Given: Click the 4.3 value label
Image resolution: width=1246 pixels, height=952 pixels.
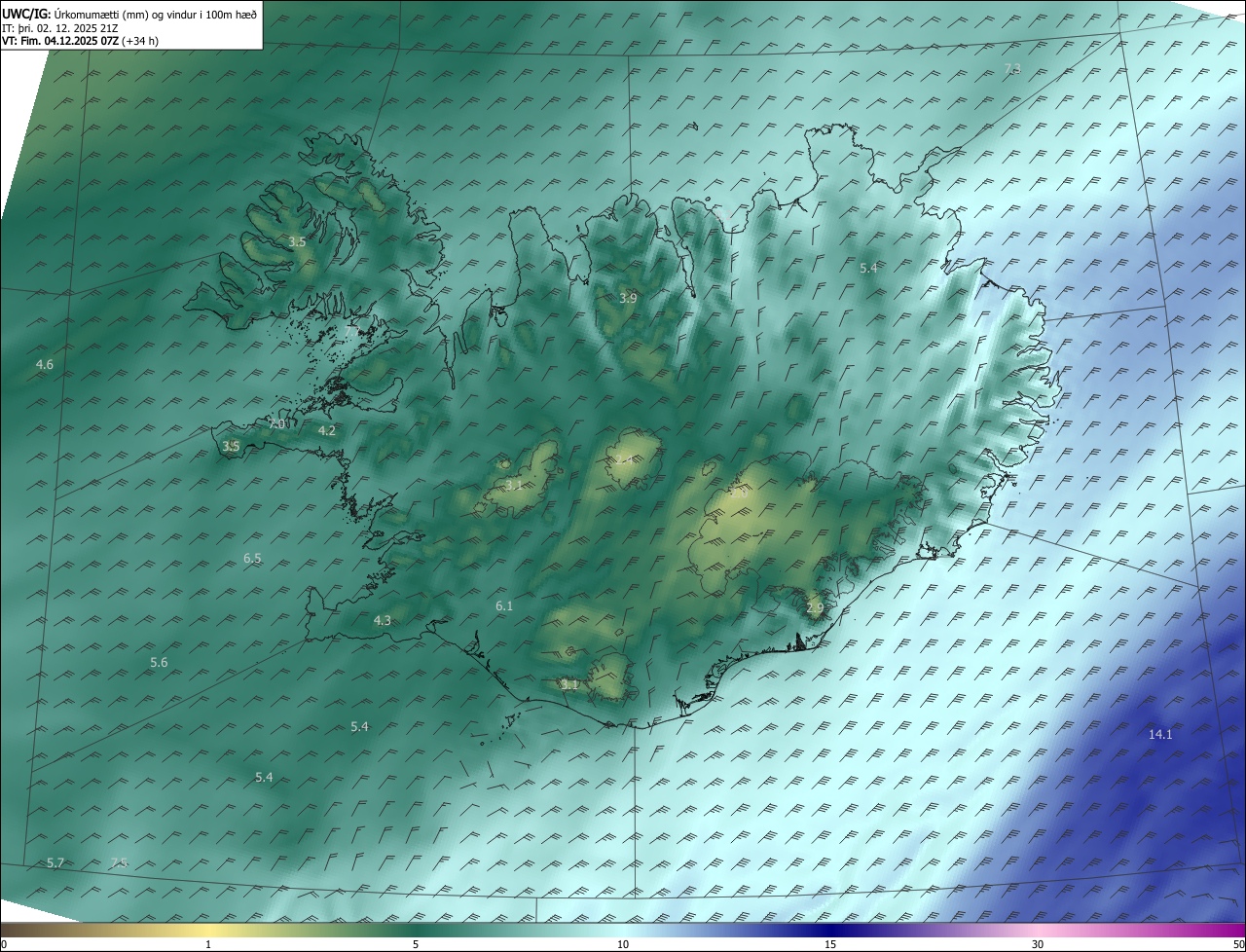Looking at the screenshot, I should 383,621.
